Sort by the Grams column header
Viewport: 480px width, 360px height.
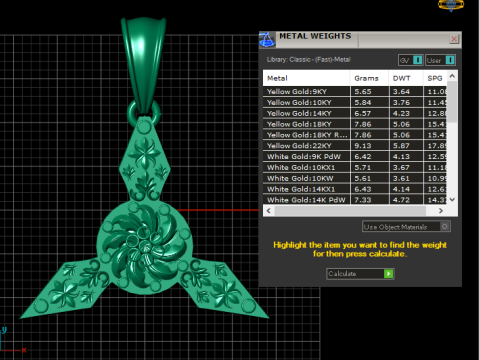(x=369, y=78)
